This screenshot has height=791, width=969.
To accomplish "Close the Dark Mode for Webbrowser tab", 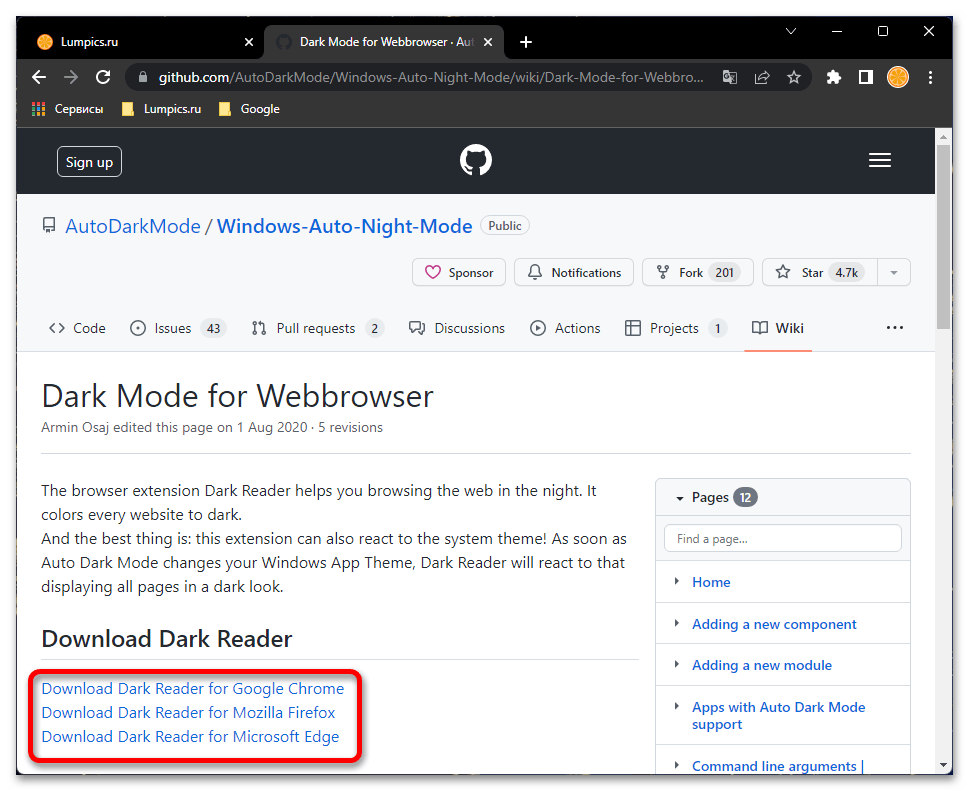I will coord(488,42).
